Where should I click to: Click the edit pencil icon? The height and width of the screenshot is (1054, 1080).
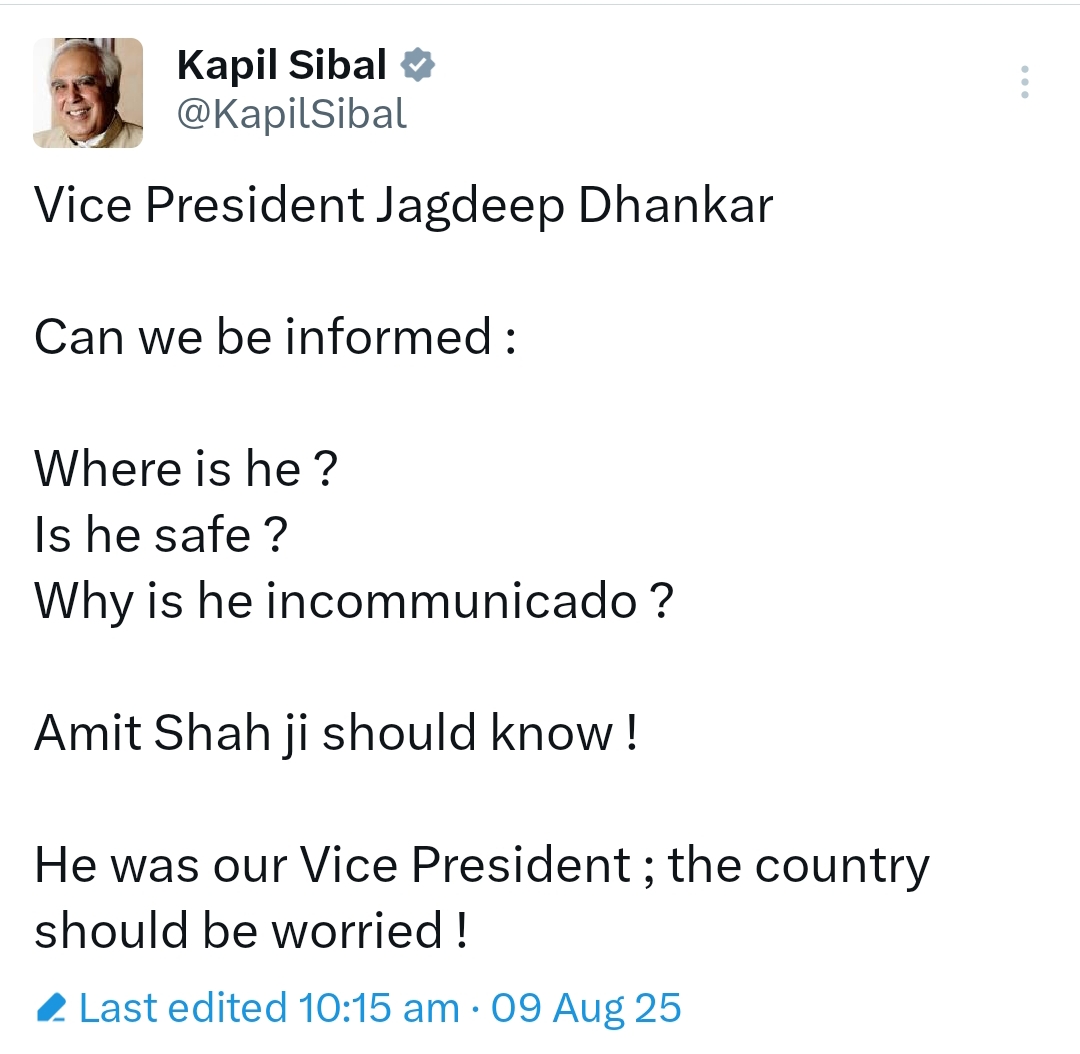click(50, 1007)
